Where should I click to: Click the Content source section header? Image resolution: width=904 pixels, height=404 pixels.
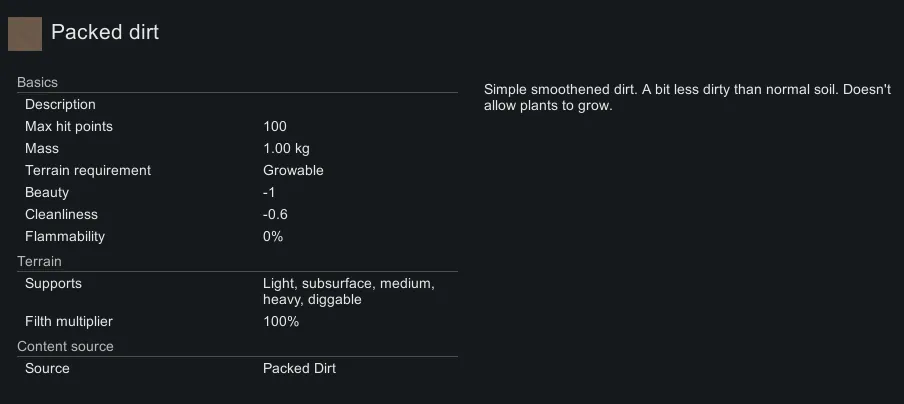click(65, 346)
